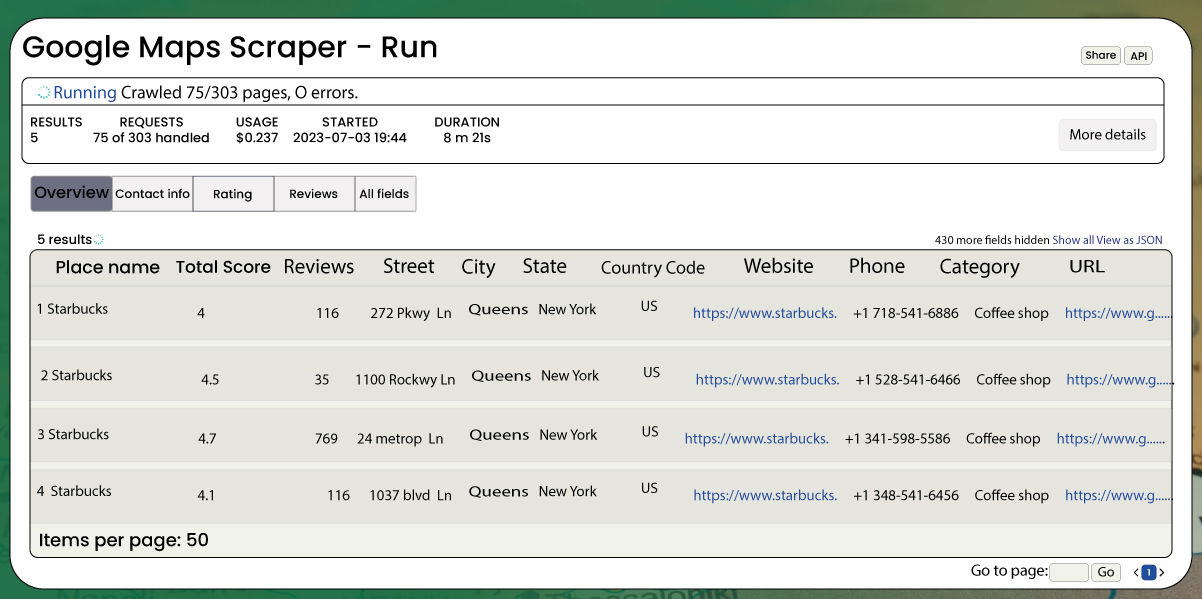
Task: Open the Rating tab
Action: click(x=233, y=194)
